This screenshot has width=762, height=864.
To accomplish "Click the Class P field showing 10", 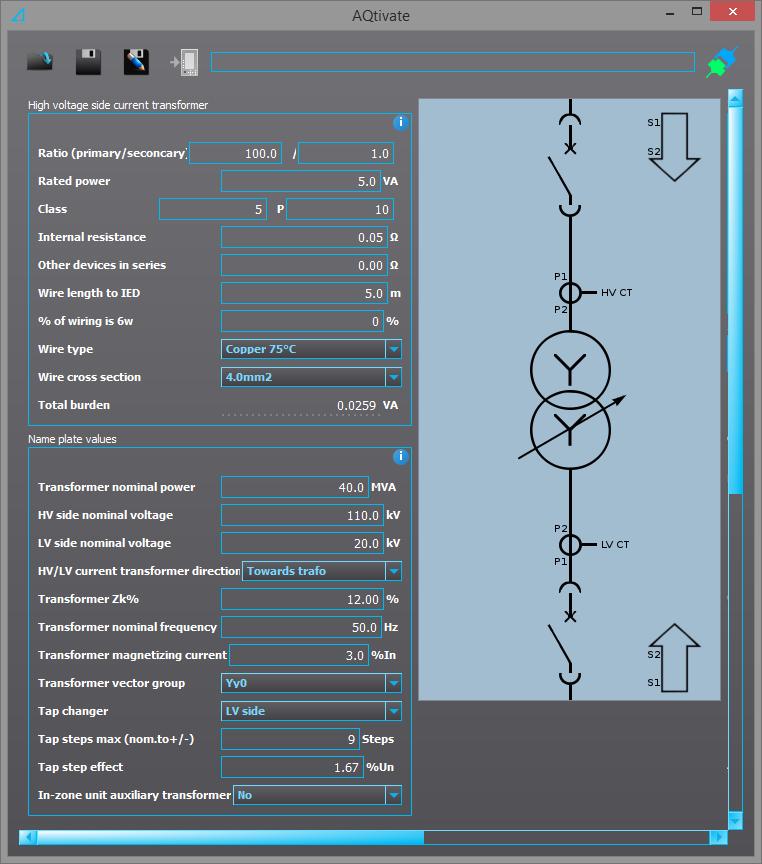I will (339, 209).
